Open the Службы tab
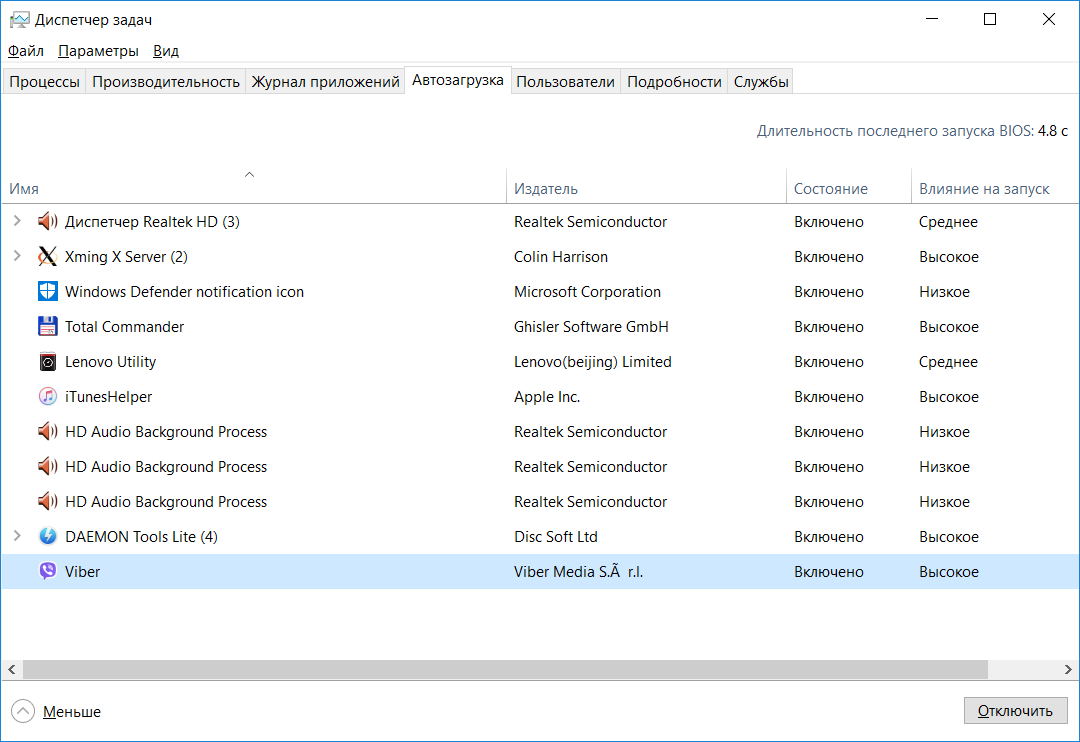 click(761, 82)
